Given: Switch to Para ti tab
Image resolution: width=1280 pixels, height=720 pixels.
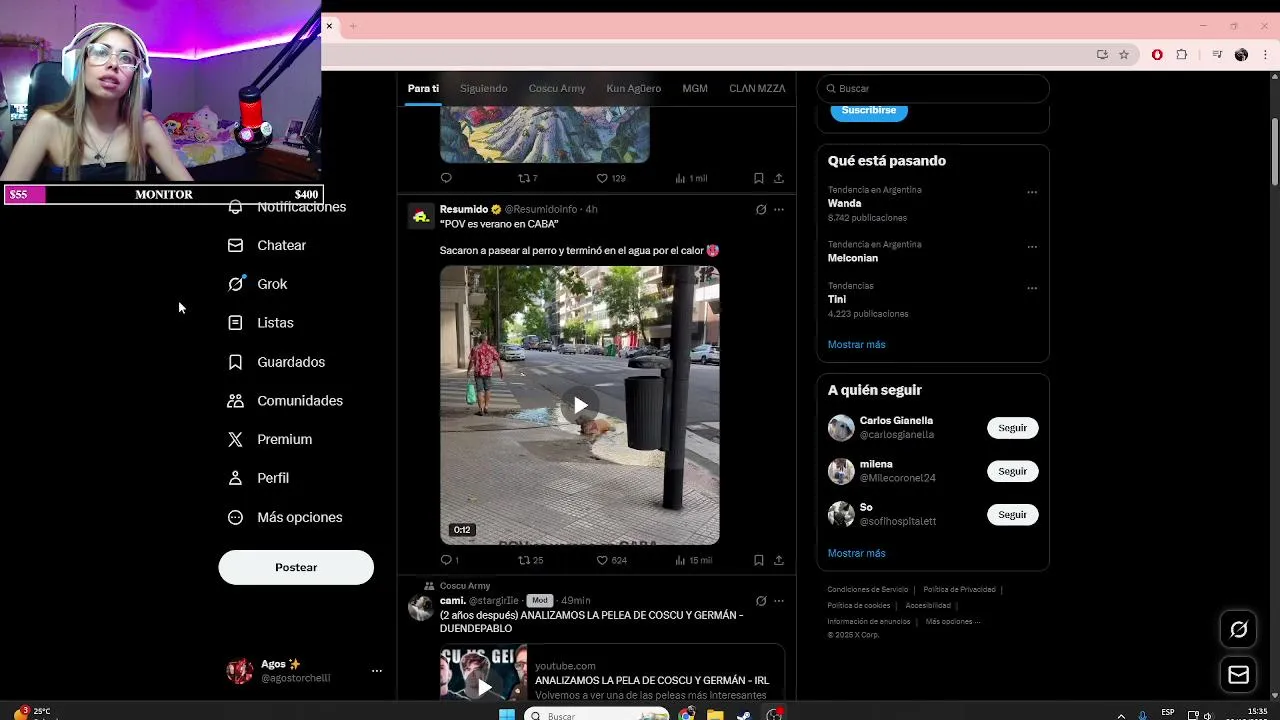Looking at the screenshot, I should 423,88.
